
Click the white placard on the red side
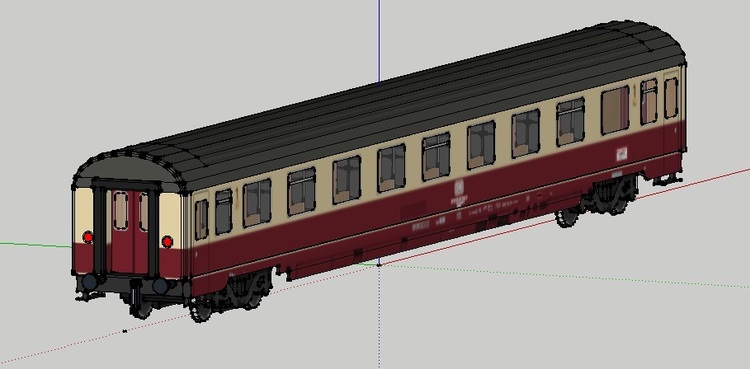click(x=621, y=153)
